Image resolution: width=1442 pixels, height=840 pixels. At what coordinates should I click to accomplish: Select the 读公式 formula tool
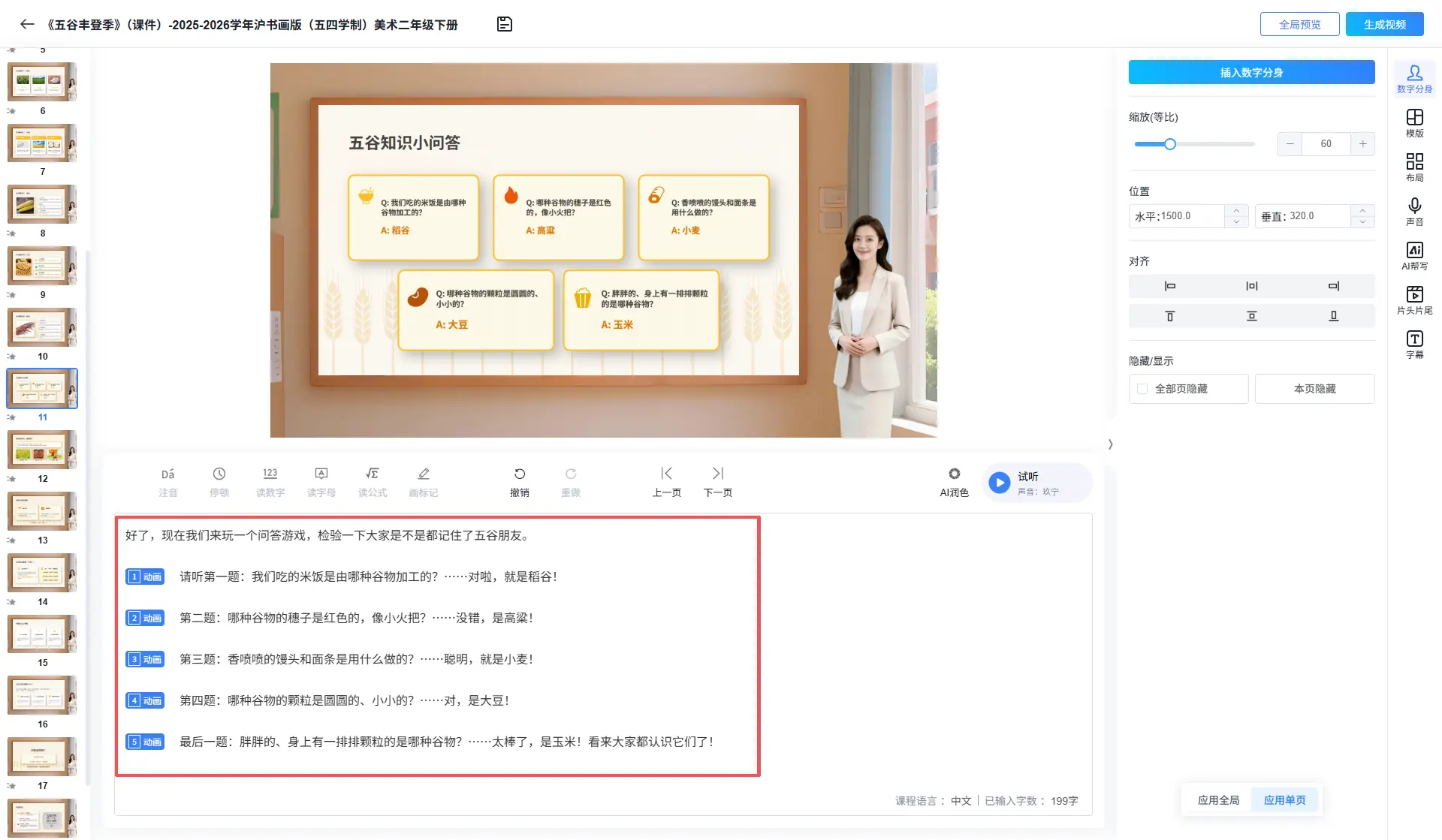point(373,482)
